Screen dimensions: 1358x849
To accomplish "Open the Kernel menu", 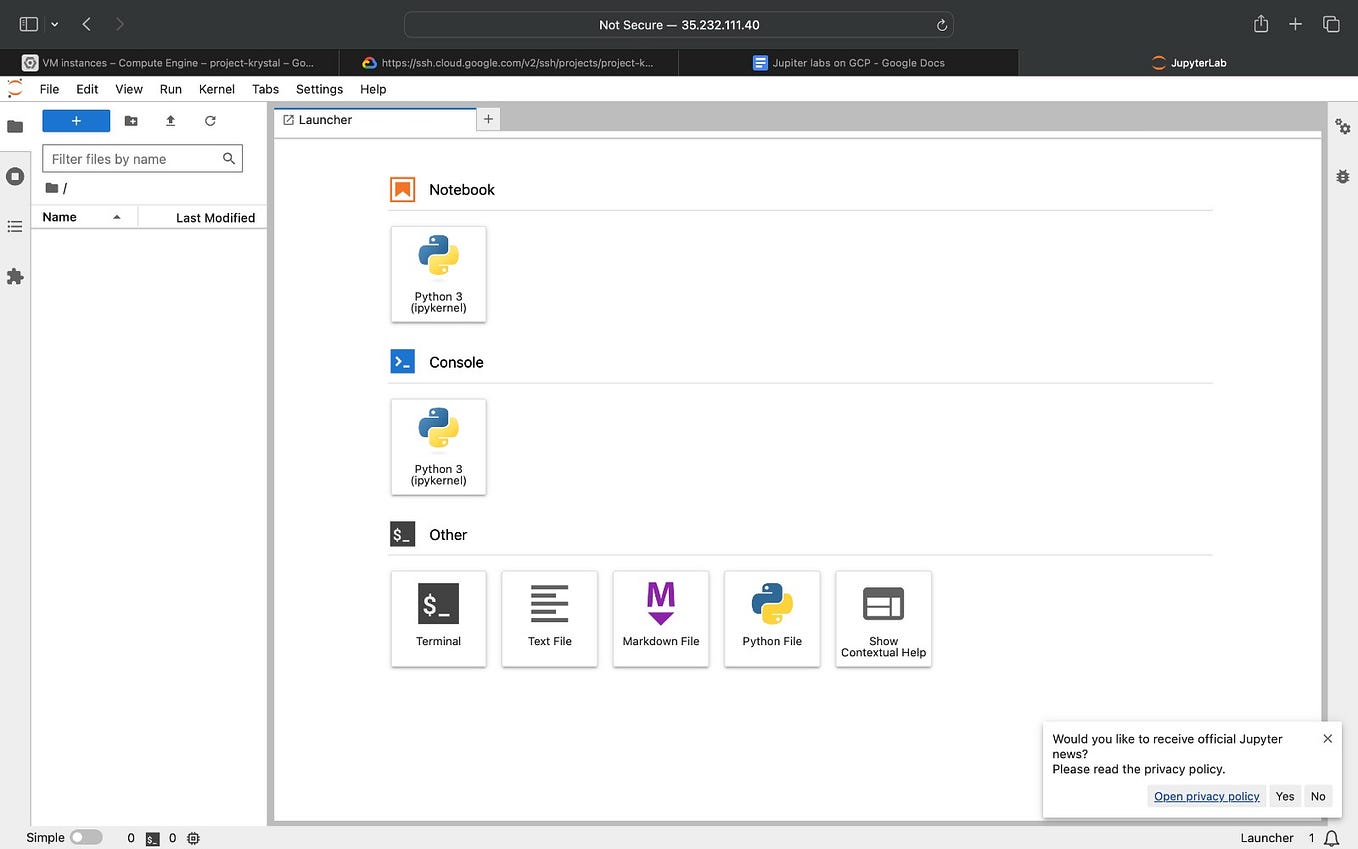I will (216, 89).
